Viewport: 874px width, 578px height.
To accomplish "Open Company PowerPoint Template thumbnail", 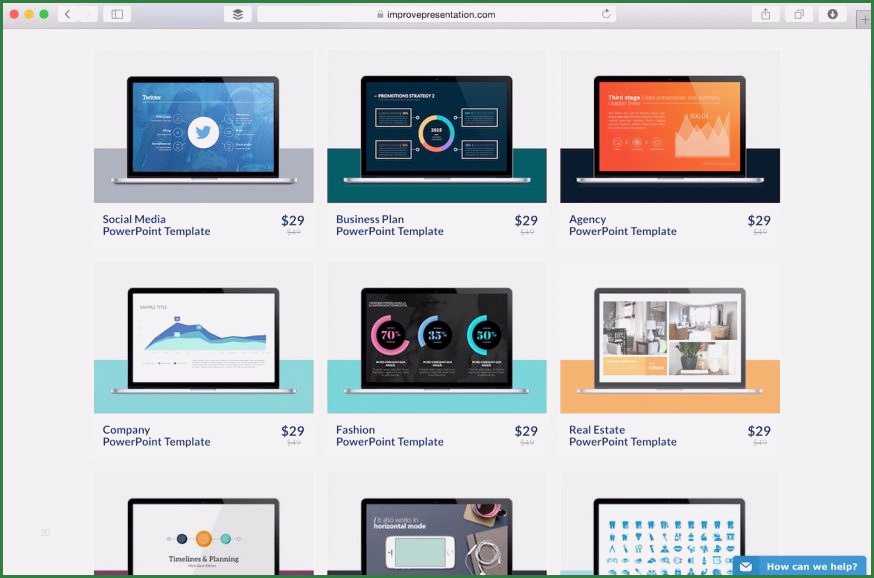I will [x=203, y=338].
